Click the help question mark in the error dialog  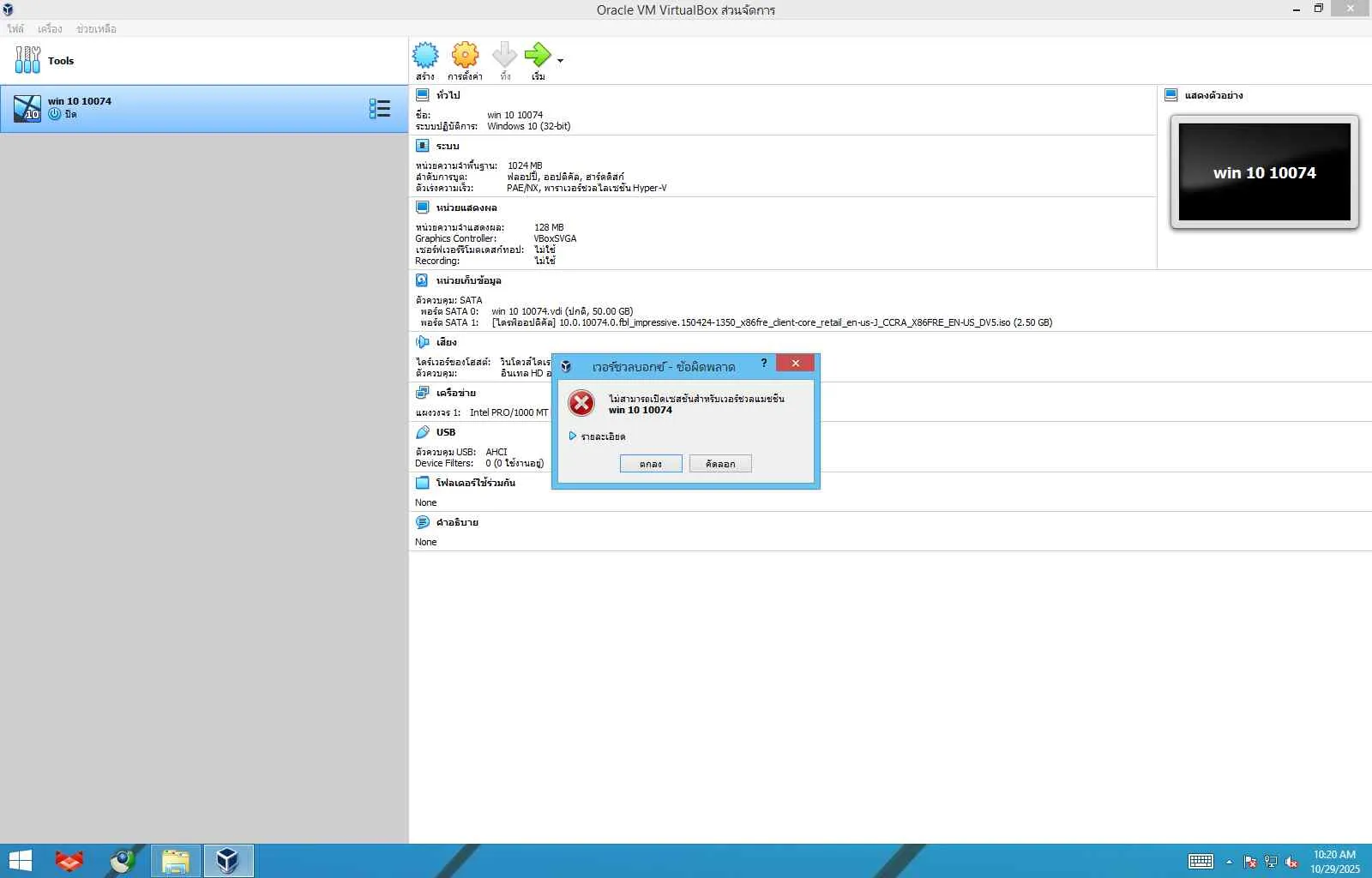pos(763,364)
